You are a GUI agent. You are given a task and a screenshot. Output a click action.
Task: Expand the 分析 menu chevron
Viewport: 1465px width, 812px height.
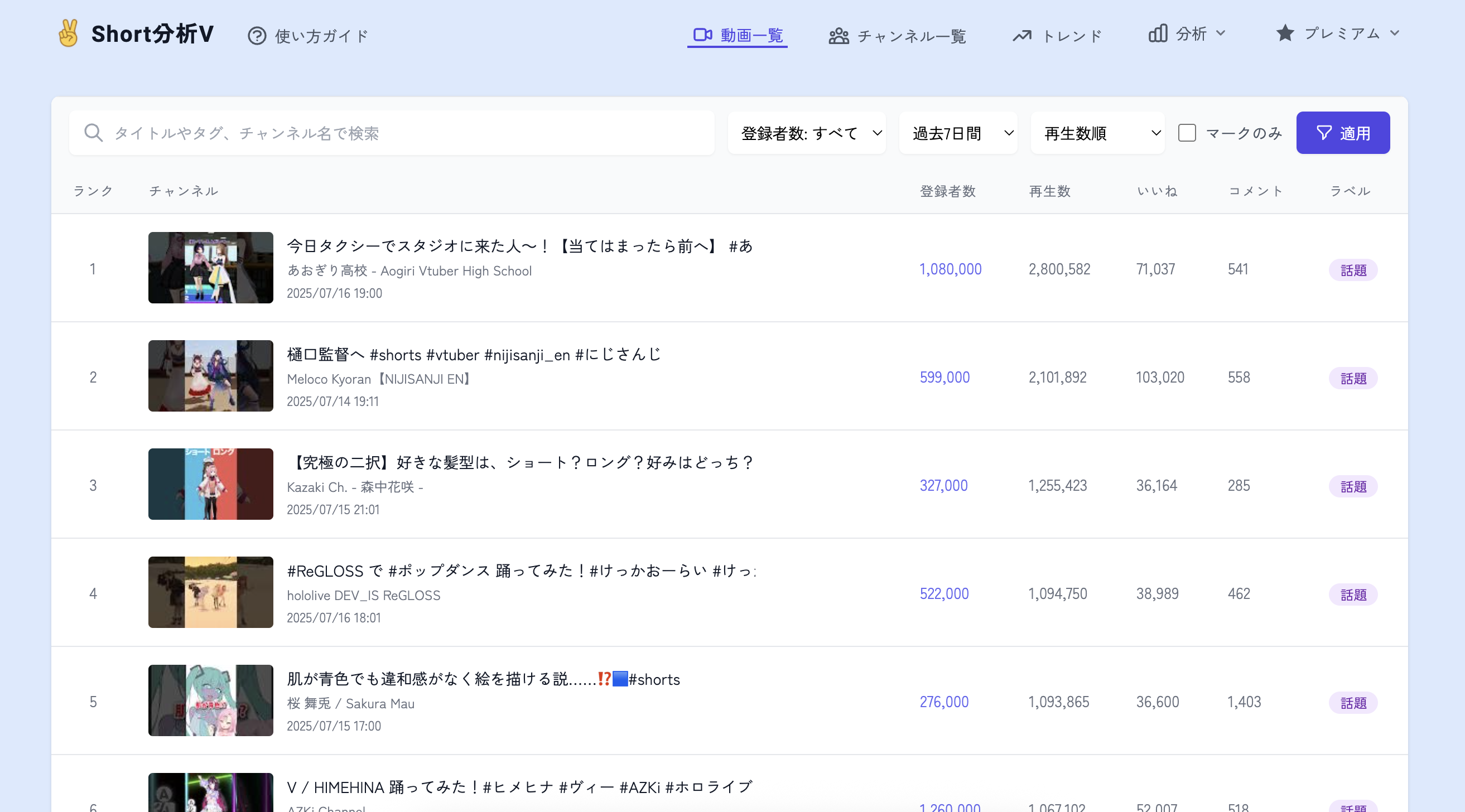click(1221, 33)
